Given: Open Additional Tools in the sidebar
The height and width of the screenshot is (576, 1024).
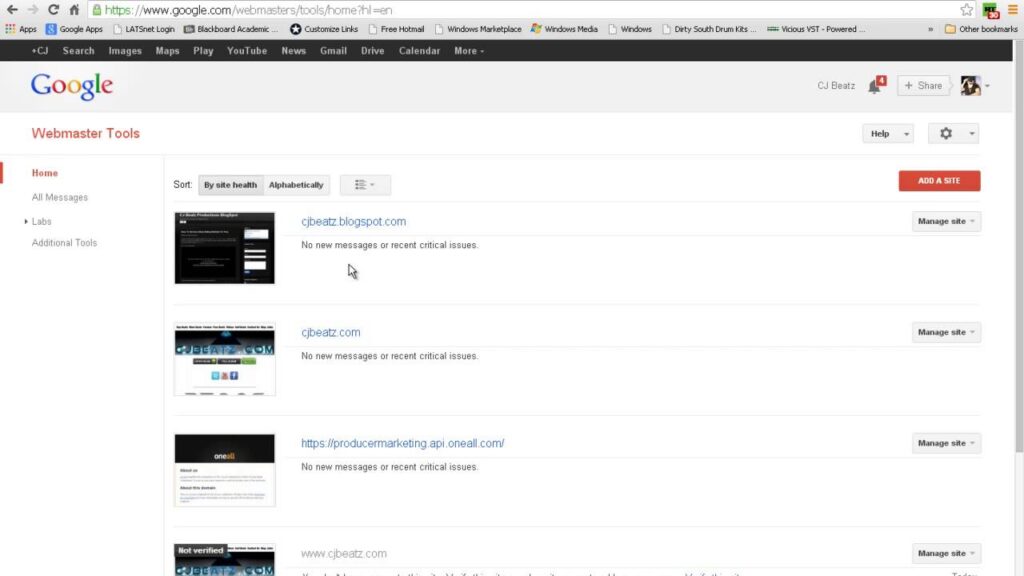Looking at the screenshot, I should coord(64,243).
